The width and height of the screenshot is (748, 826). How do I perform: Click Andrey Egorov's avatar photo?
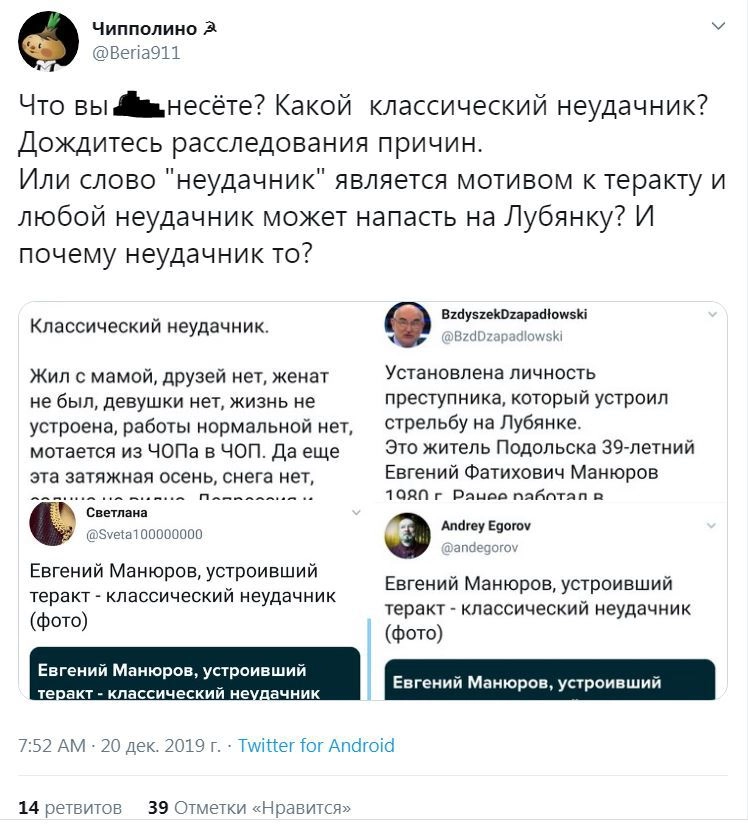(408, 535)
